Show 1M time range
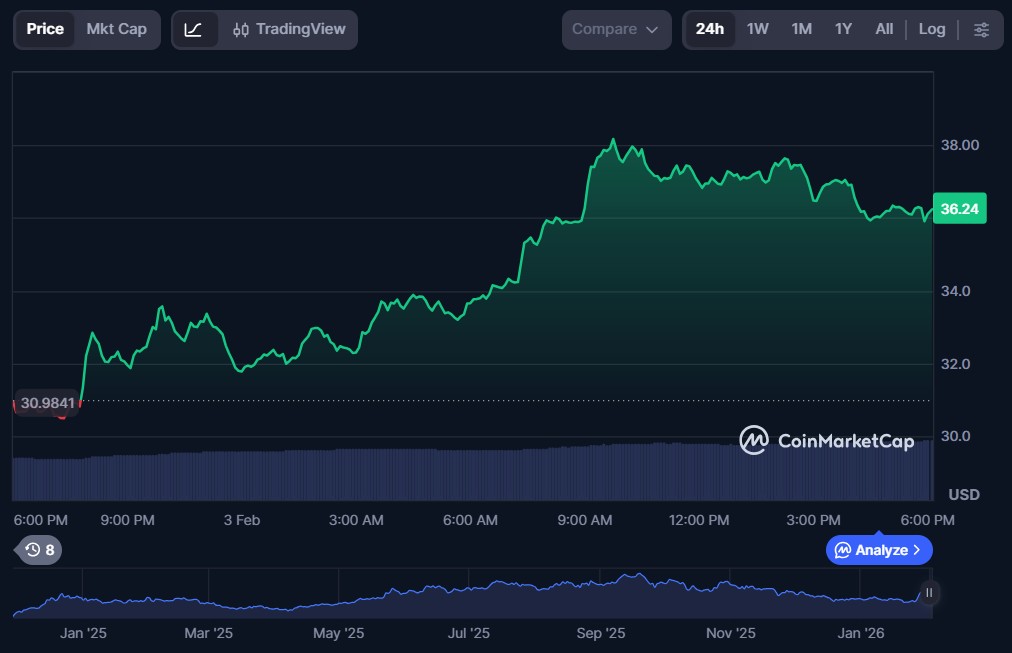The height and width of the screenshot is (653, 1012). tap(801, 29)
